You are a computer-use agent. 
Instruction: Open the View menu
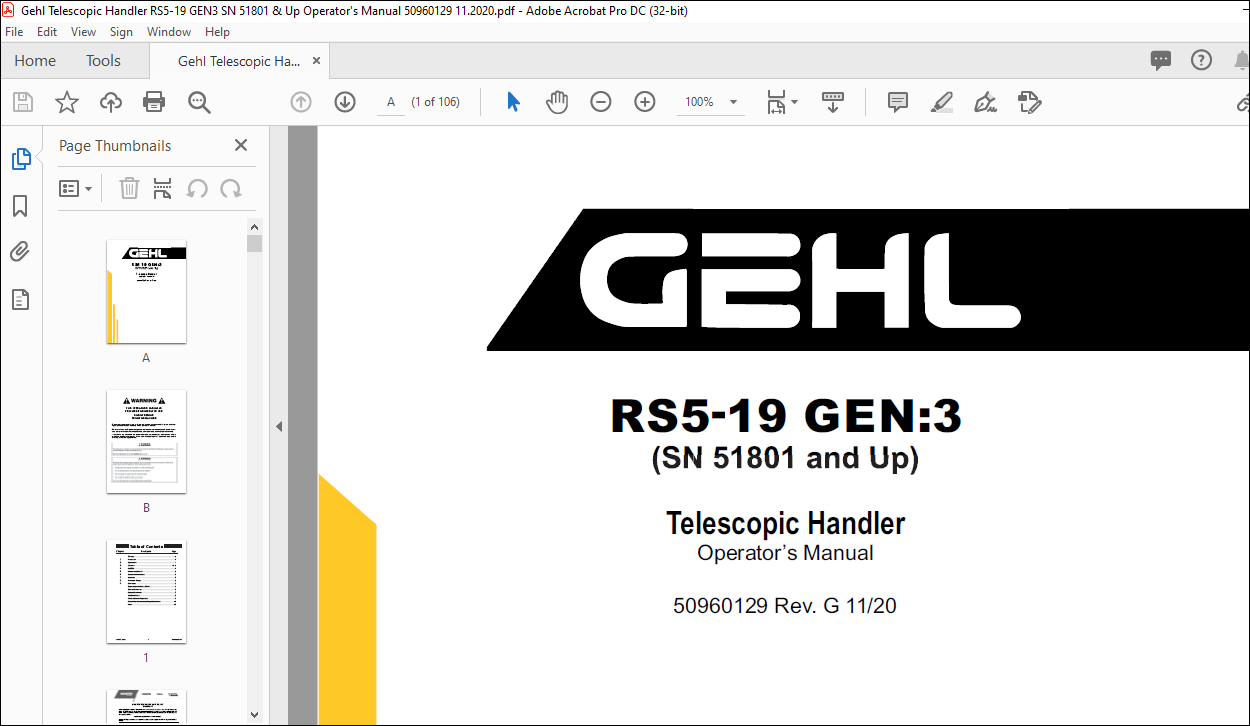tap(84, 32)
